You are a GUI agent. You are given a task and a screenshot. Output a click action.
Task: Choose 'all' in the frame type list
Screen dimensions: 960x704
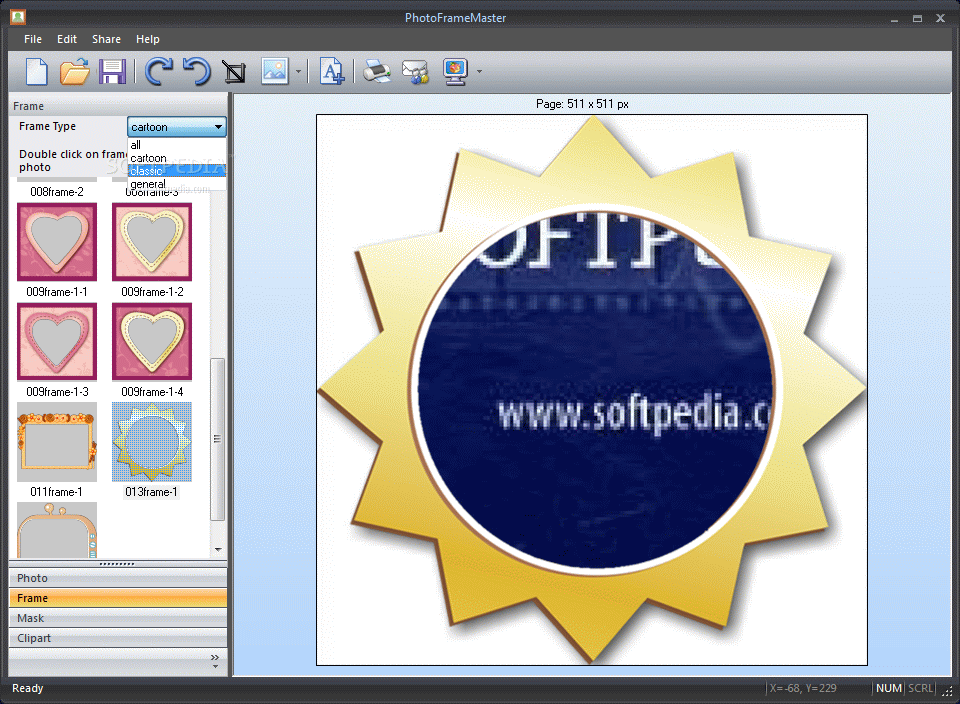click(x=177, y=145)
